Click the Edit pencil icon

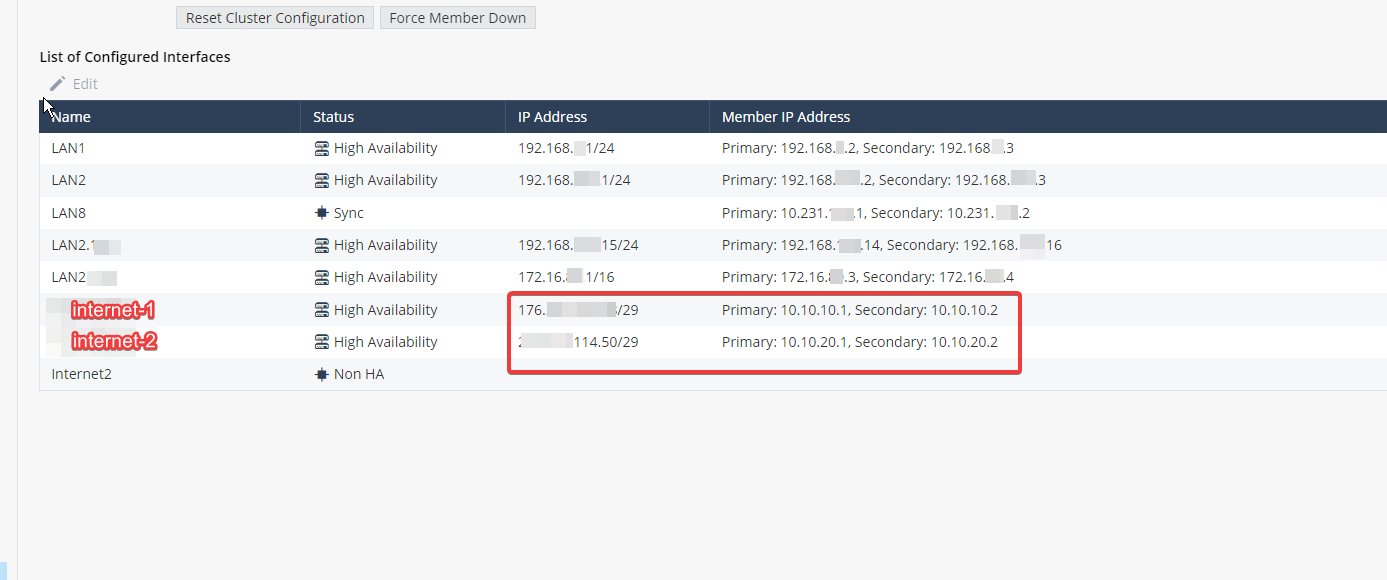click(x=57, y=84)
